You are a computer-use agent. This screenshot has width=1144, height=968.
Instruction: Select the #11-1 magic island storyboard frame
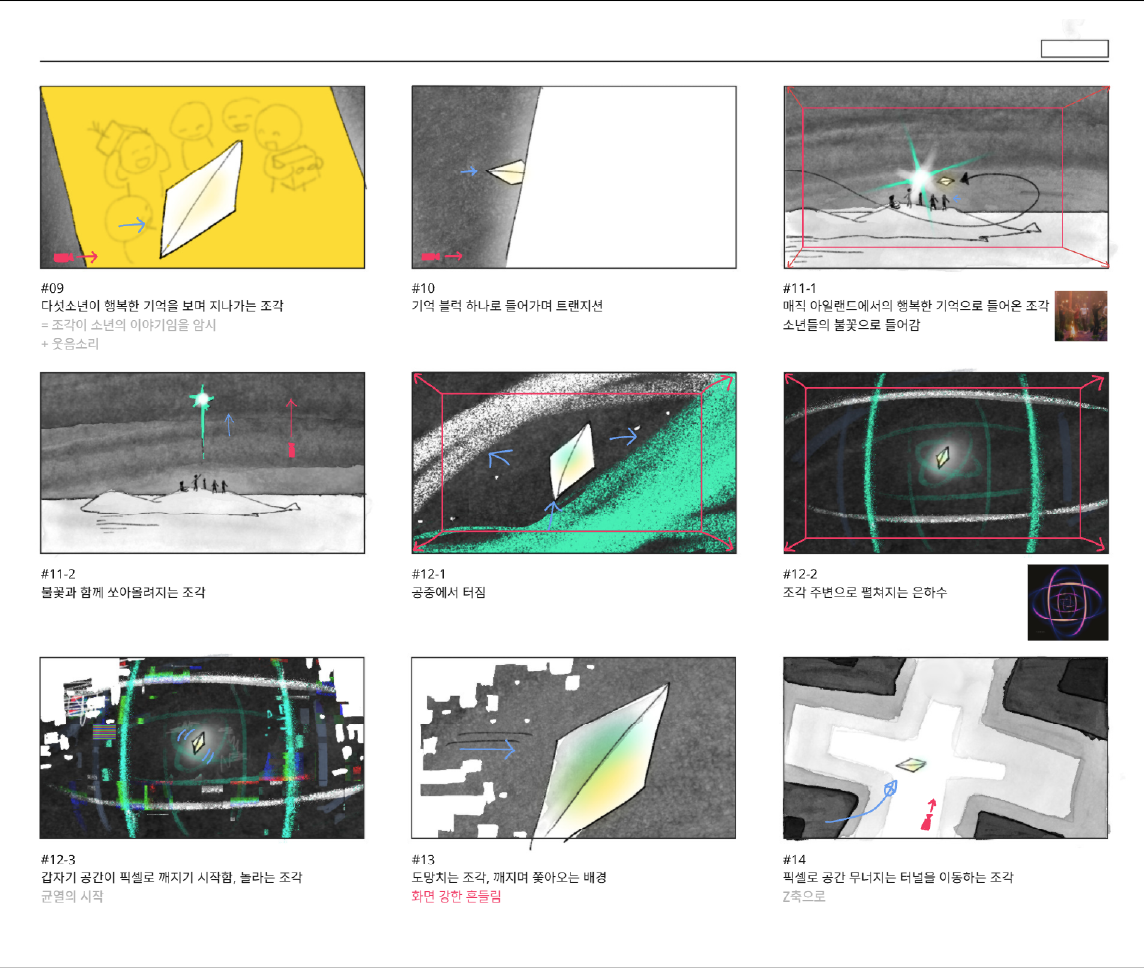tap(946, 177)
